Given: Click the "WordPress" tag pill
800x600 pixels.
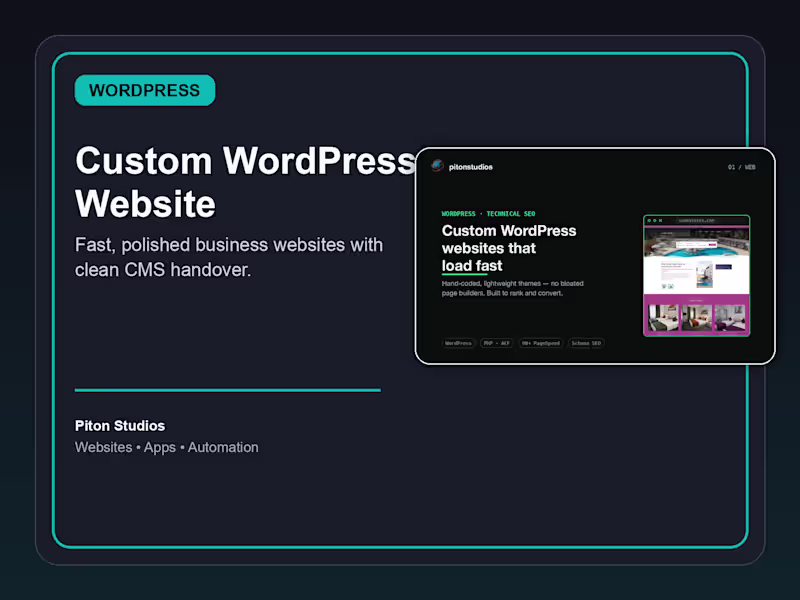Looking at the screenshot, I should [x=458, y=343].
